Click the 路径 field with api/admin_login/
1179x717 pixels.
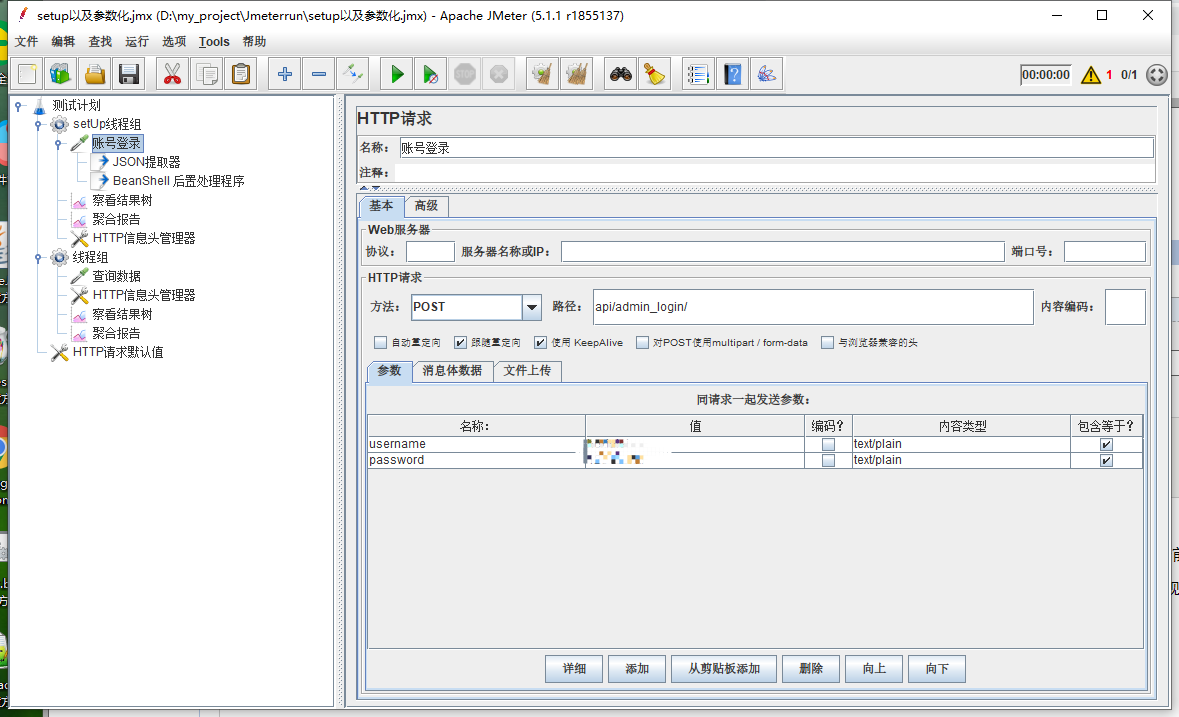(813, 307)
